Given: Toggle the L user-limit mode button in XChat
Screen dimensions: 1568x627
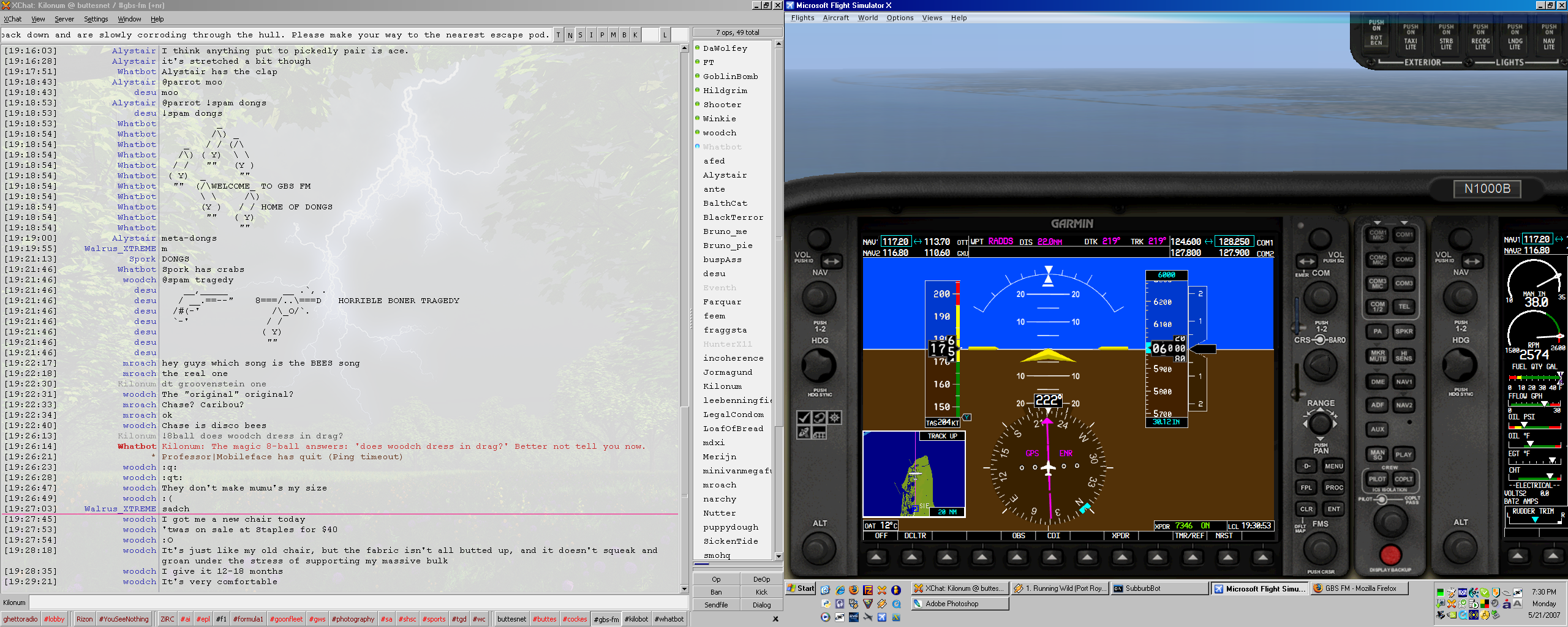Looking at the screenshot, I should point(665,35).
